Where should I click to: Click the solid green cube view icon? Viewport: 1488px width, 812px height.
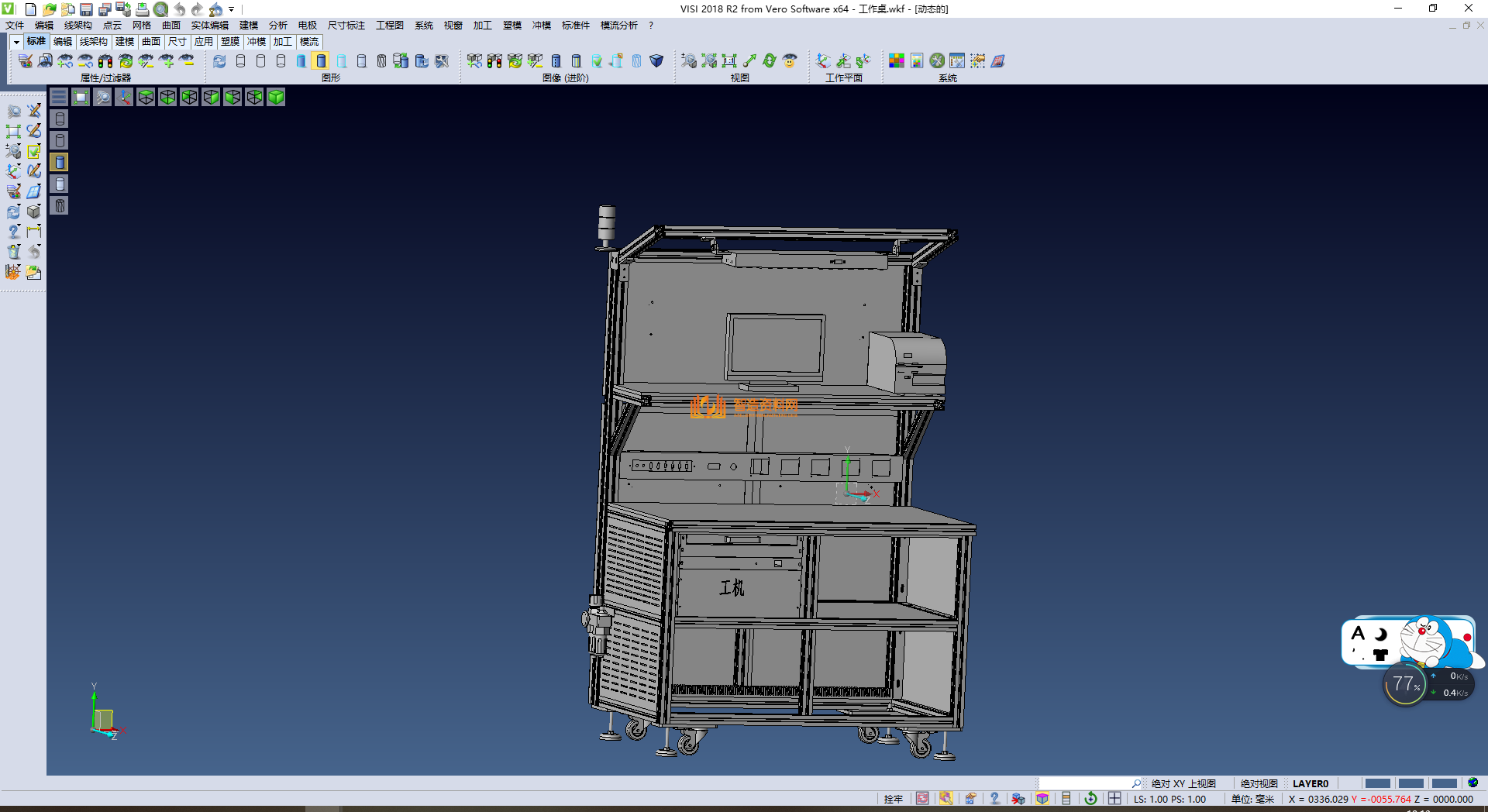coord(276,97)
